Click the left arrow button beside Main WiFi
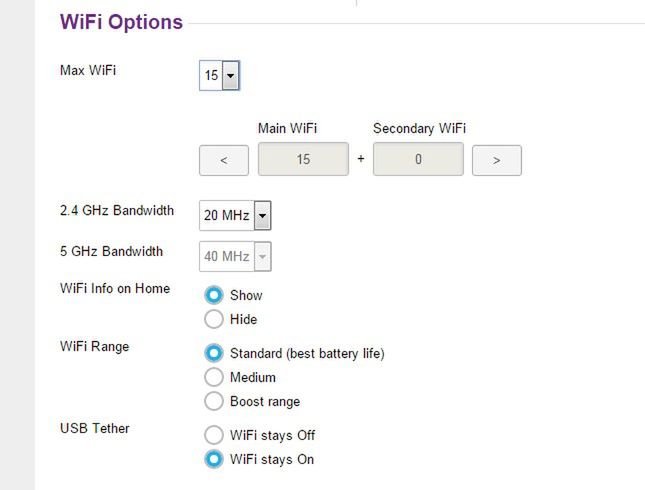 224,160
